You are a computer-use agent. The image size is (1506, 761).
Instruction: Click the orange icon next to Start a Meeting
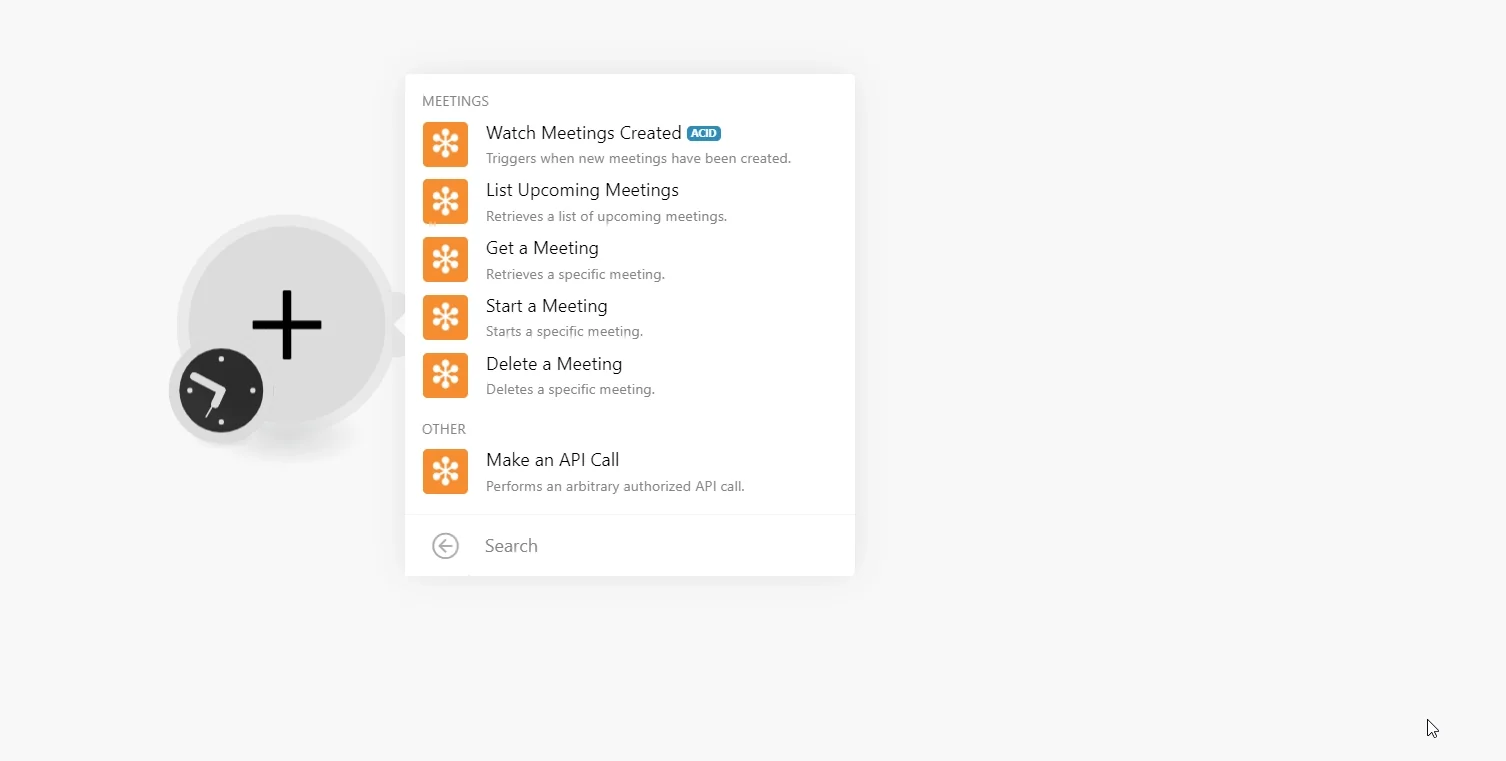(x=445, y=318)
